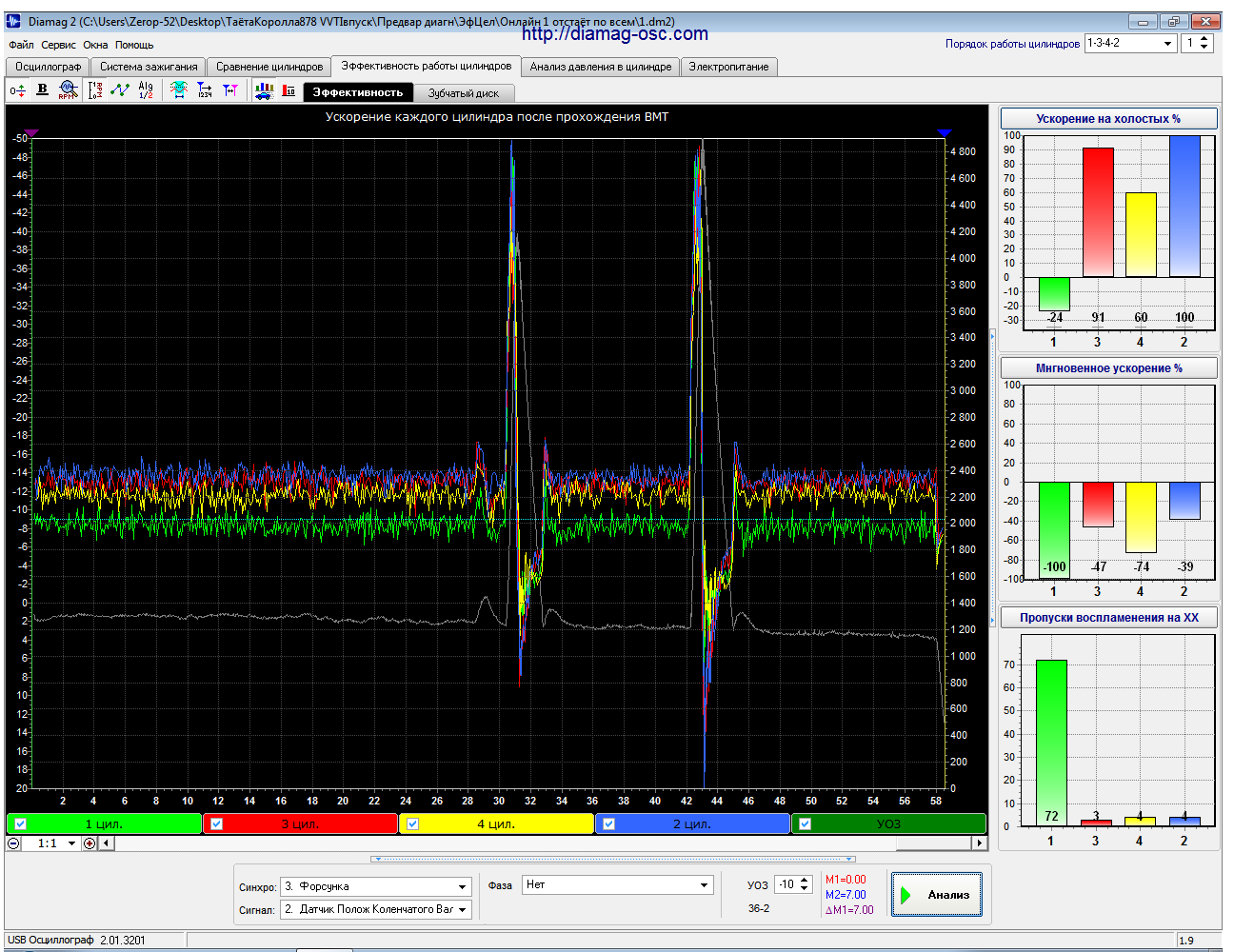The image size is (1234, 952).
Task: Click the M2=7.00 marker value
Action: tap(846, 895)
